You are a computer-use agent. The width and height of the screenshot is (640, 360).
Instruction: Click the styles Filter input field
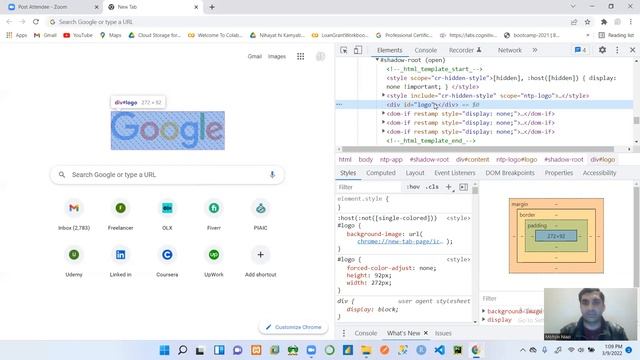369,187
